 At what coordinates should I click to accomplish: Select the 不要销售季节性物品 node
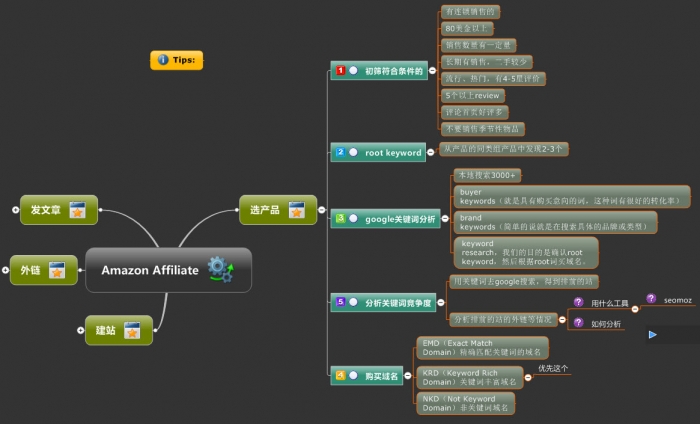pos(483,129)
